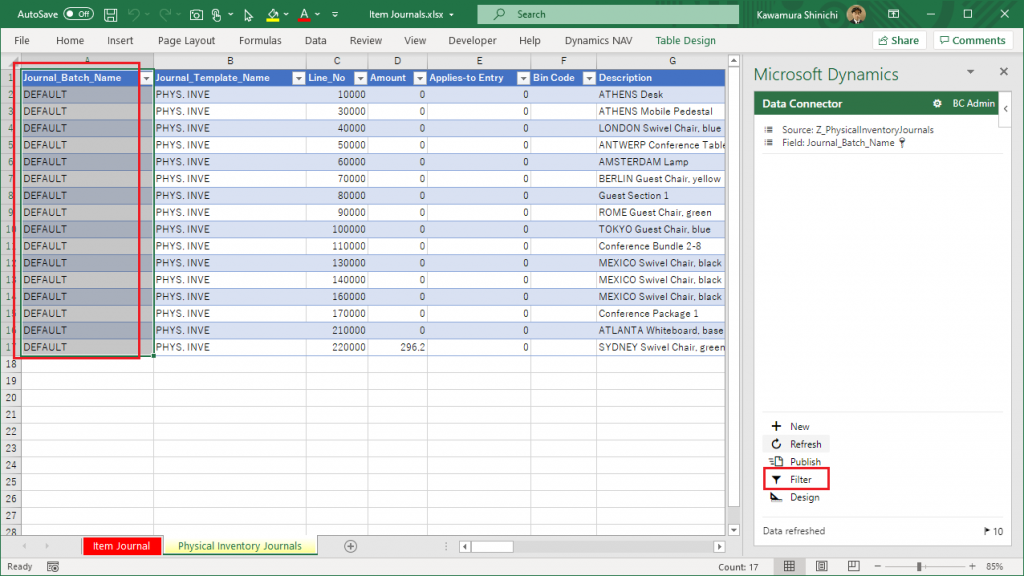Image resolution: width=1024 pixels, height=576 pixels.
Task: Open the Journal_Batch_Name filter dropdown
Action: click(146, 78)
